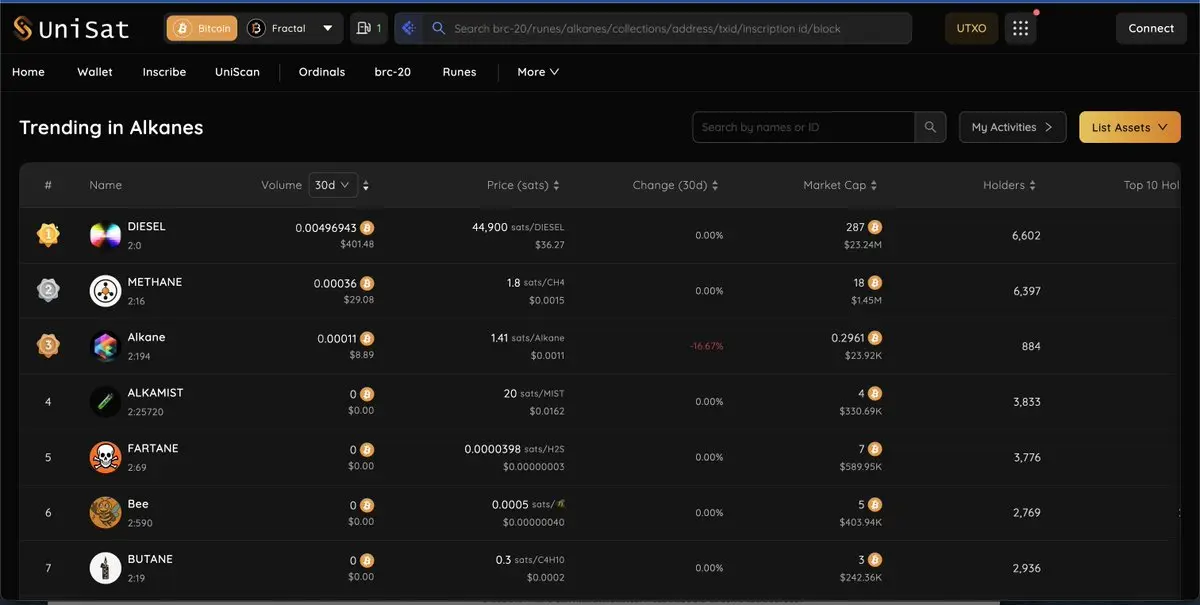Click the 44,900 sats/DIESEL price

point(518,227)
